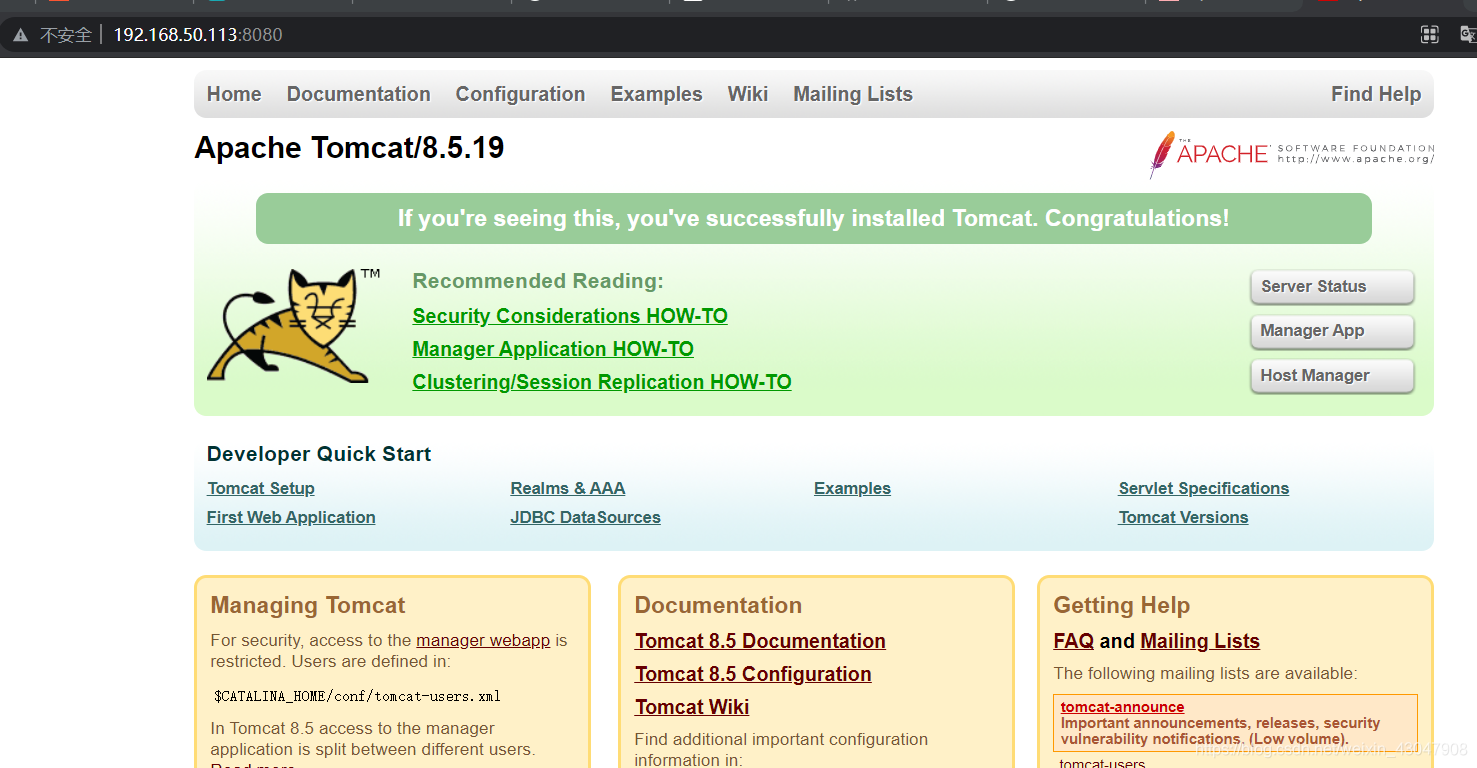
Task: Open Examples in the top nav bar
Action: [x=656, y=94]
